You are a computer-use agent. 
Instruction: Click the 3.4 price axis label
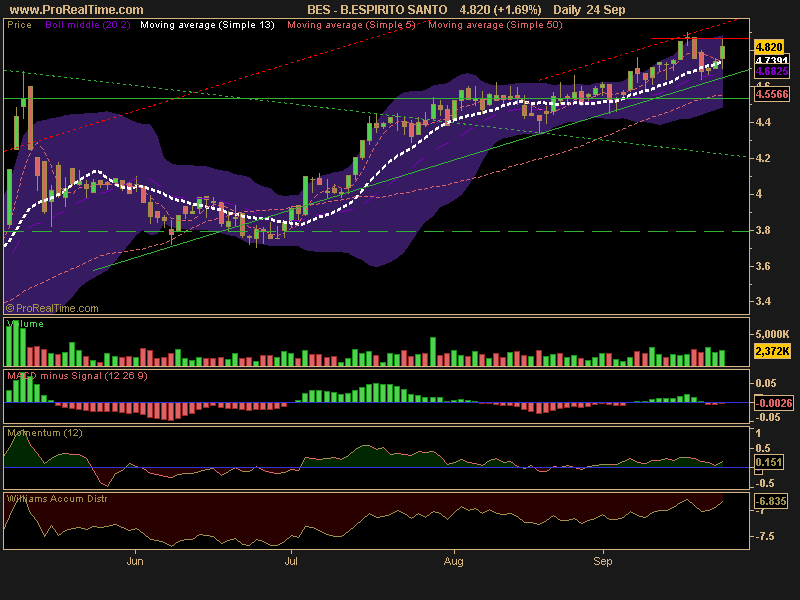coord(763,302)
